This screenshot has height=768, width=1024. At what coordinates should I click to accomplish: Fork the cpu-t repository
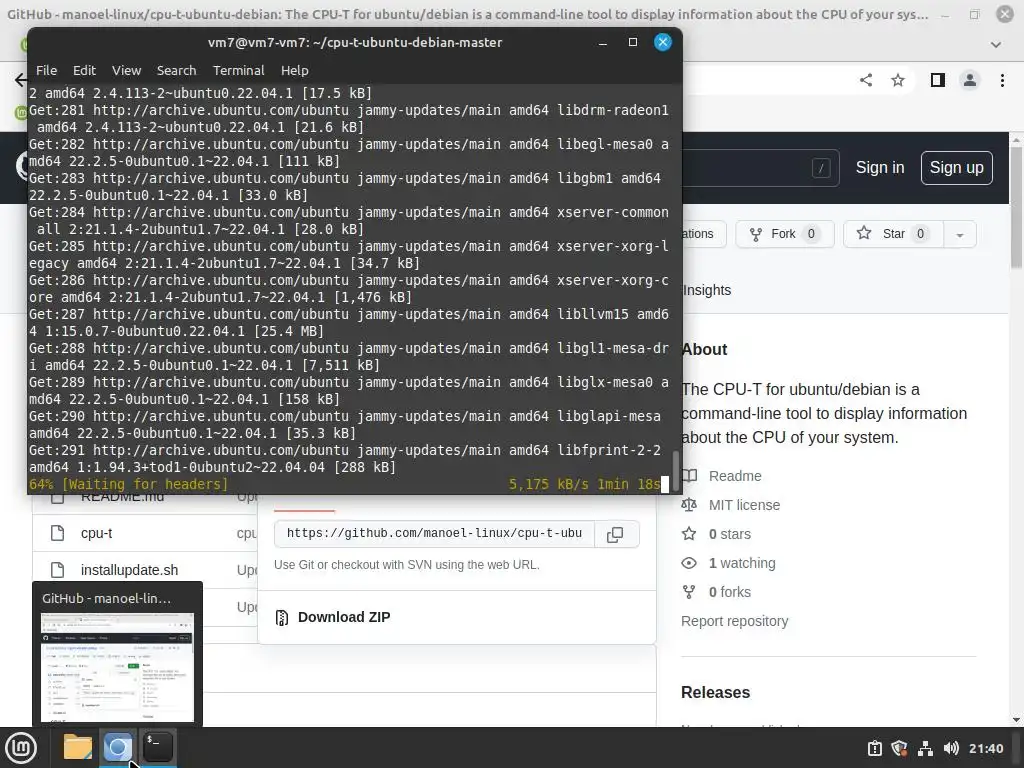coord(785,234)
